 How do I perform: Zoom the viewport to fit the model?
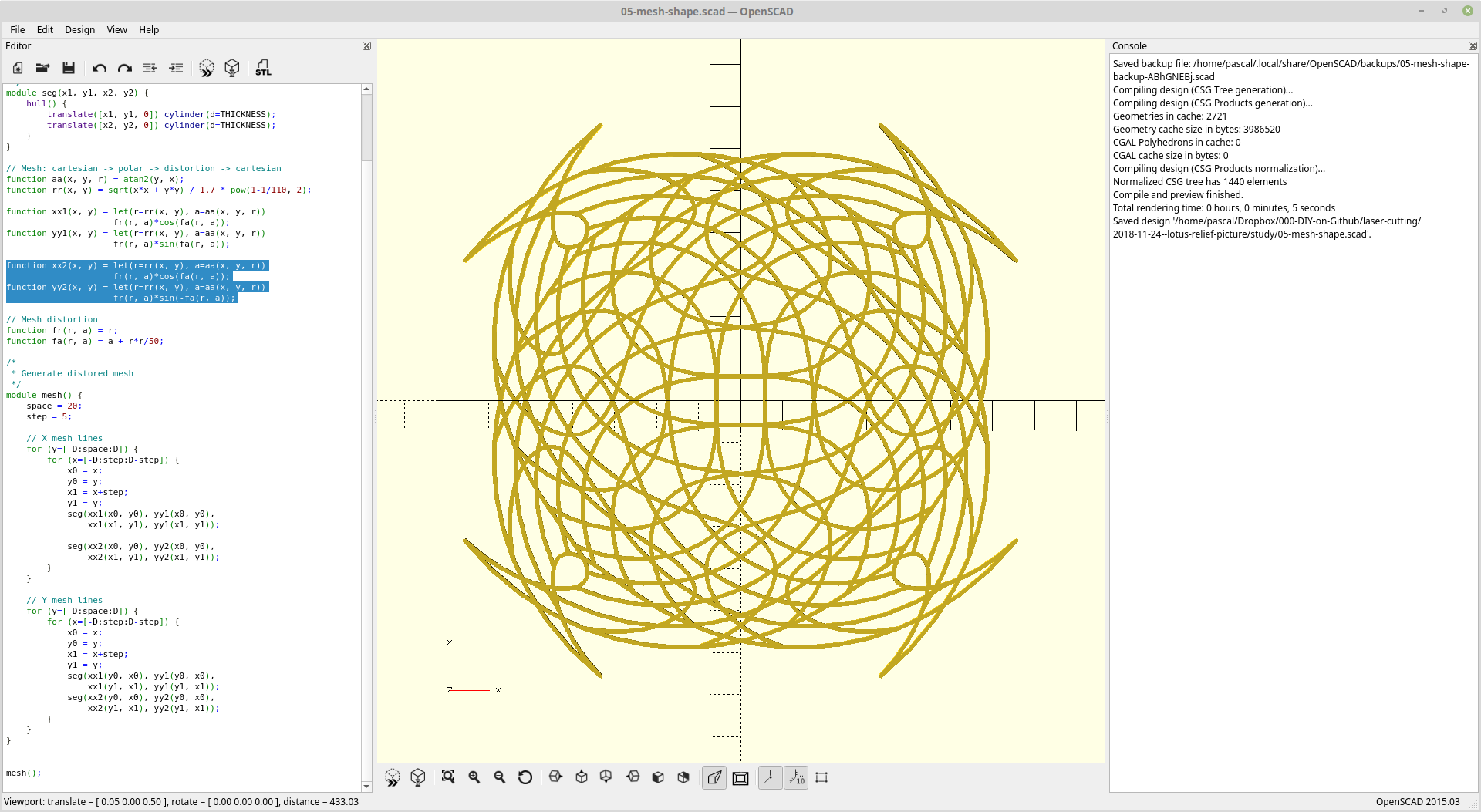pos(448,777)
